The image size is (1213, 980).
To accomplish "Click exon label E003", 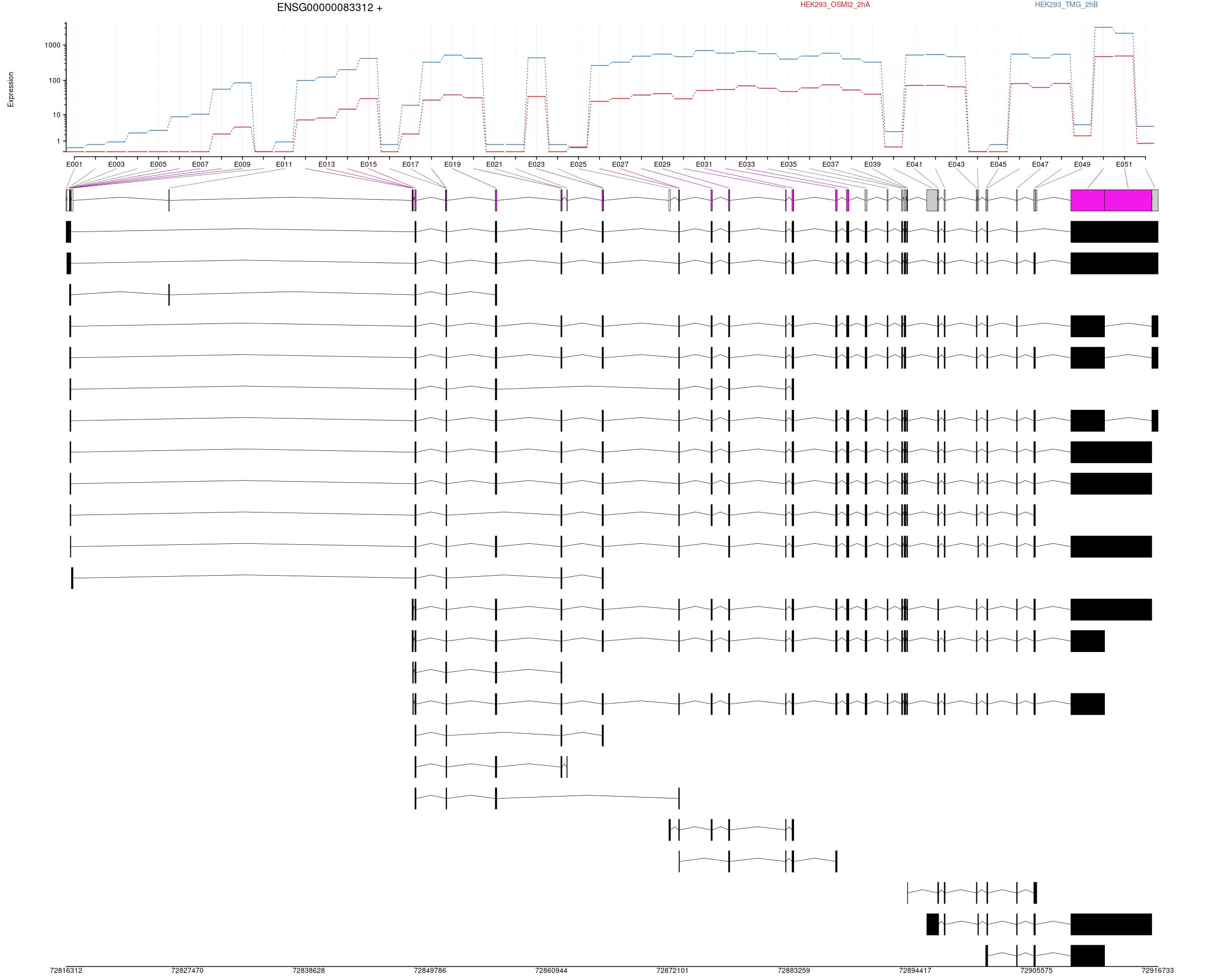I will 116,165.
